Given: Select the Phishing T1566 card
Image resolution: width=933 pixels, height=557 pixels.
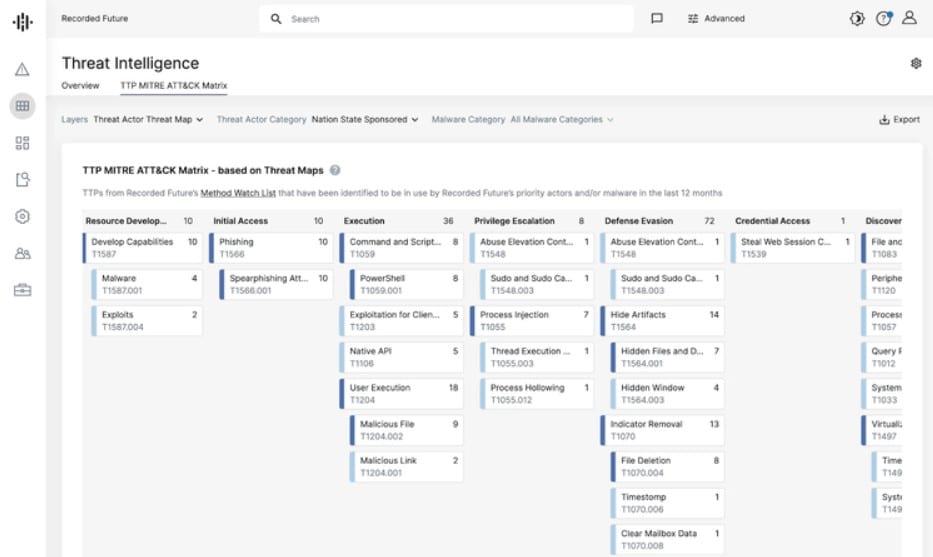Looking at the screenshot, I should pyautogui.click(x=271, y=248).
